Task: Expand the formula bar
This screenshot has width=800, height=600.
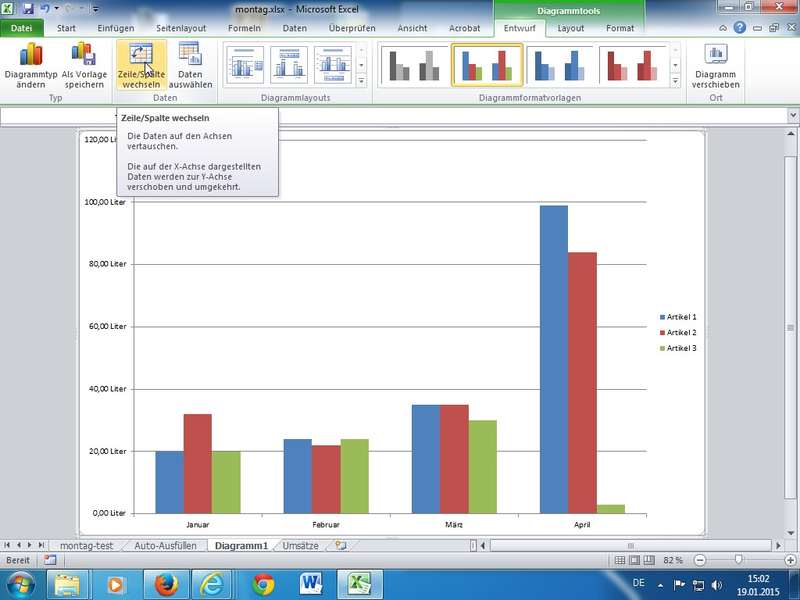Action: 792,117
